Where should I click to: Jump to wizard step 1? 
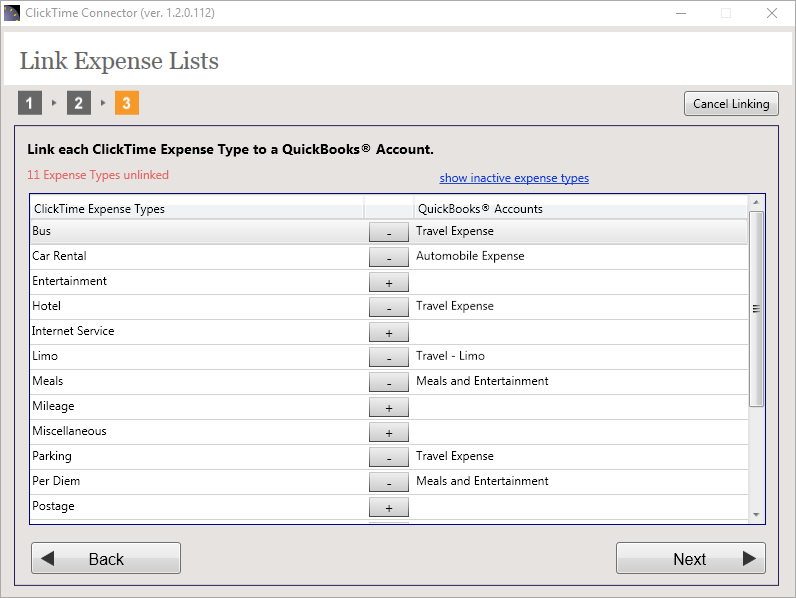tap(30, 103)
